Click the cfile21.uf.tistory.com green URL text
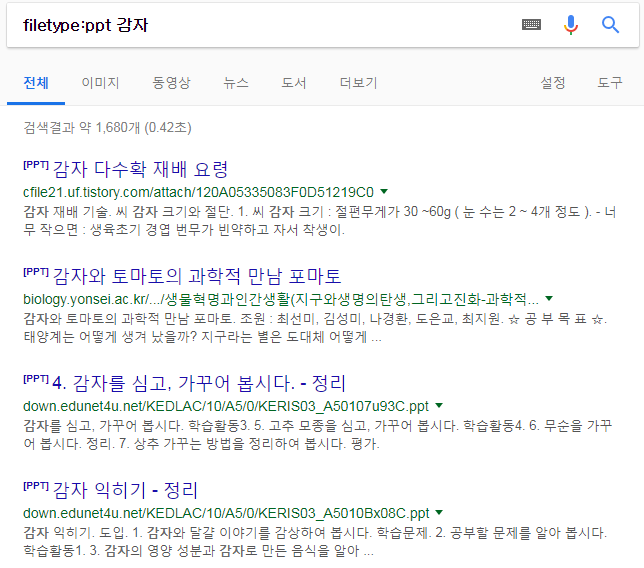 (x=198, y=192)
